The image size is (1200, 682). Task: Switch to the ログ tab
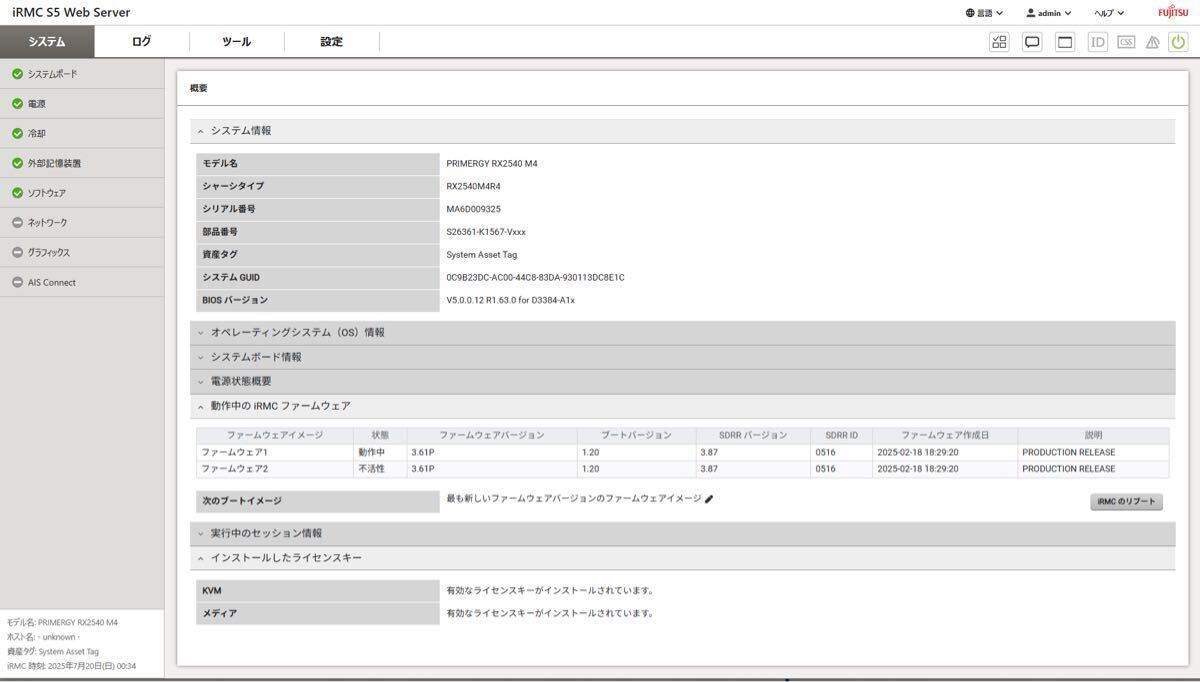[142, 41]
